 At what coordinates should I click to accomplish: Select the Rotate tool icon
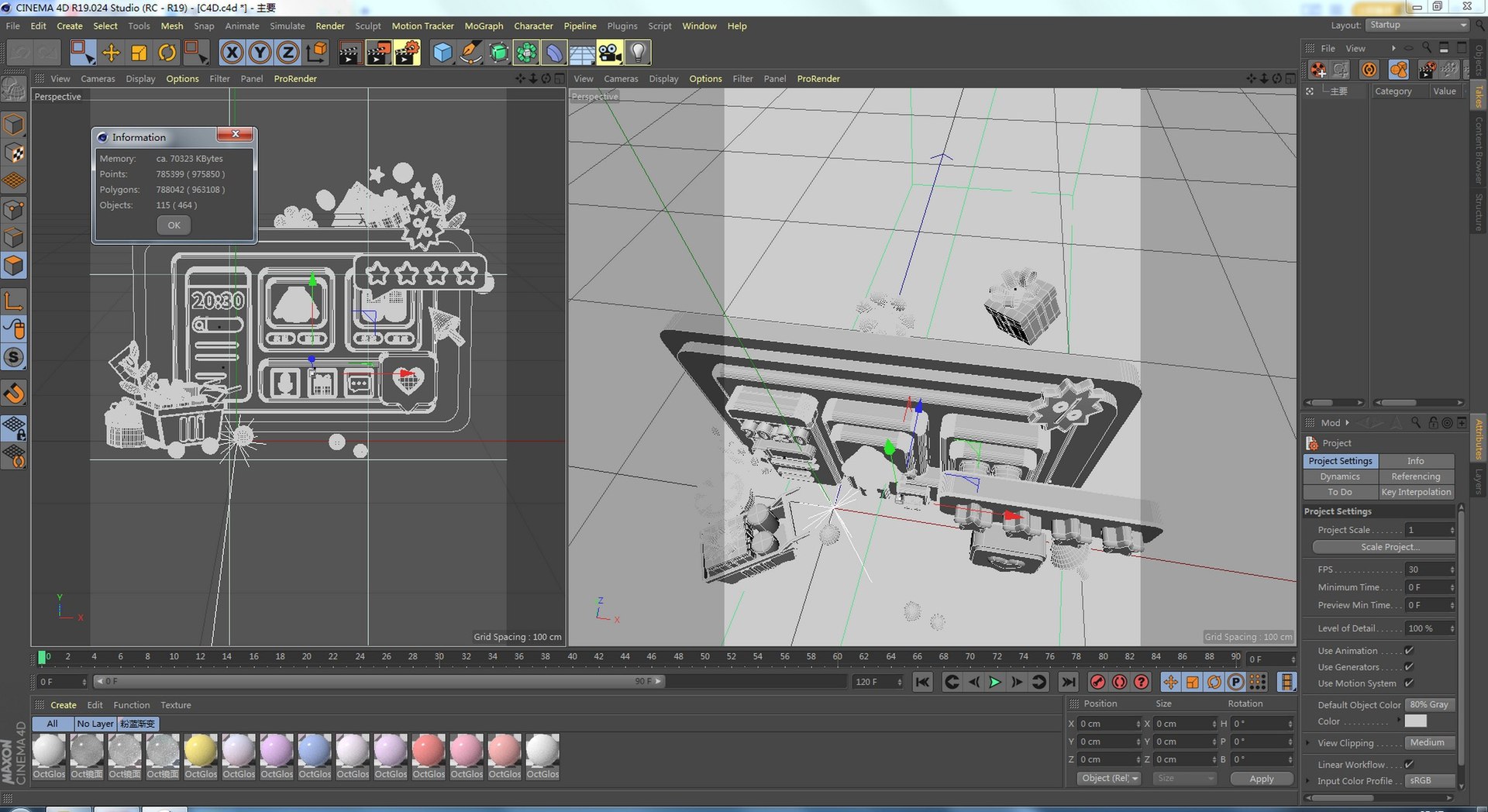167,53
